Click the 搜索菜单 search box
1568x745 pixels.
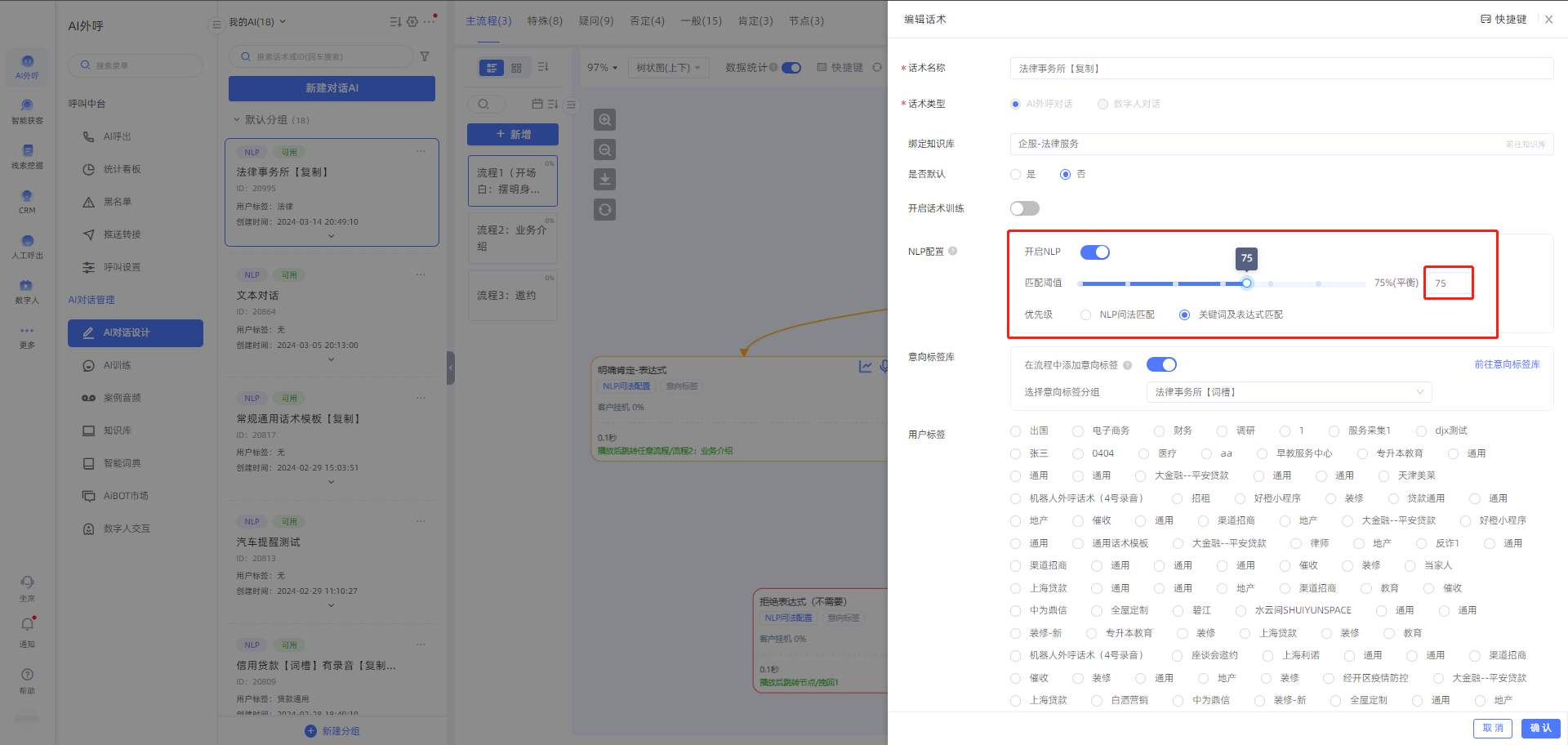[136, 65]
